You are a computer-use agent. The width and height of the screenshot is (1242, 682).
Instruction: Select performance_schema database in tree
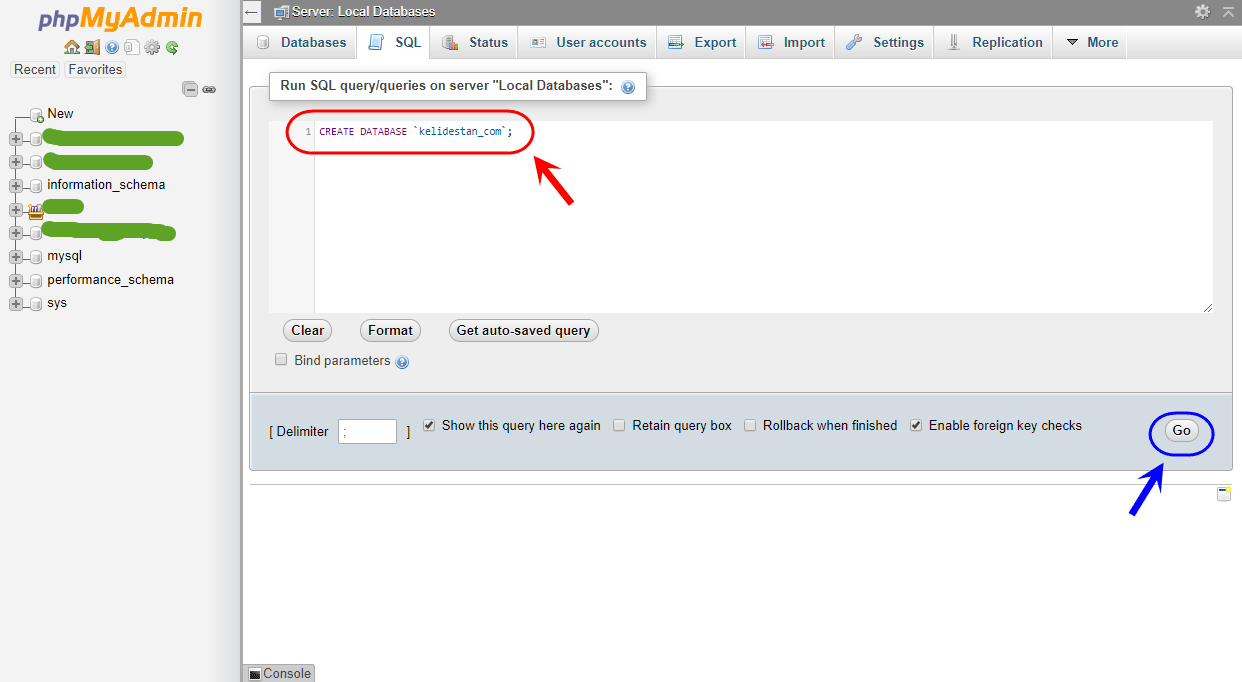point(110,280)
